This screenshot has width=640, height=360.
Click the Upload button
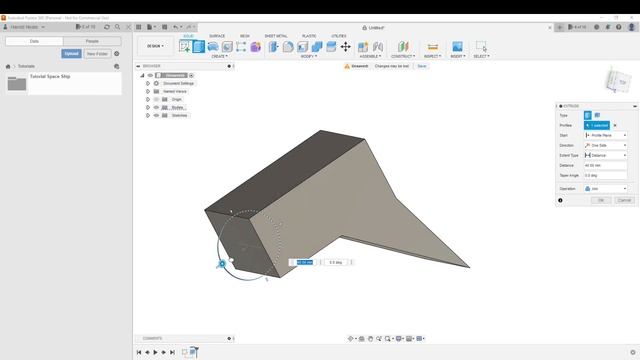click(71, 53)
